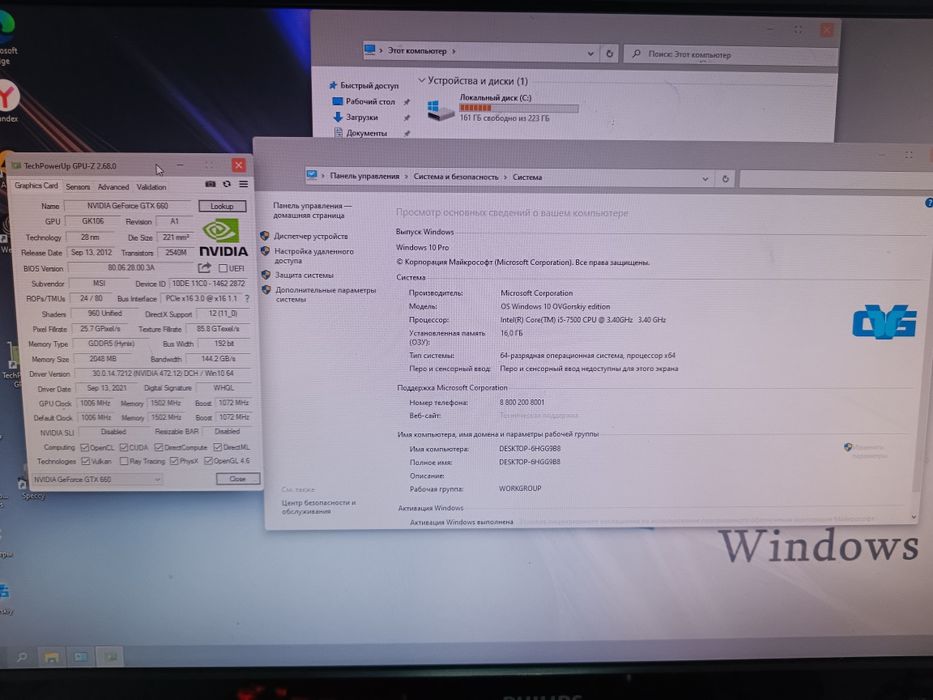The width and height of the screenshot is (933, 700).
Task: Open File Explorer from the taskbar
Action: (x=51, y=657)
